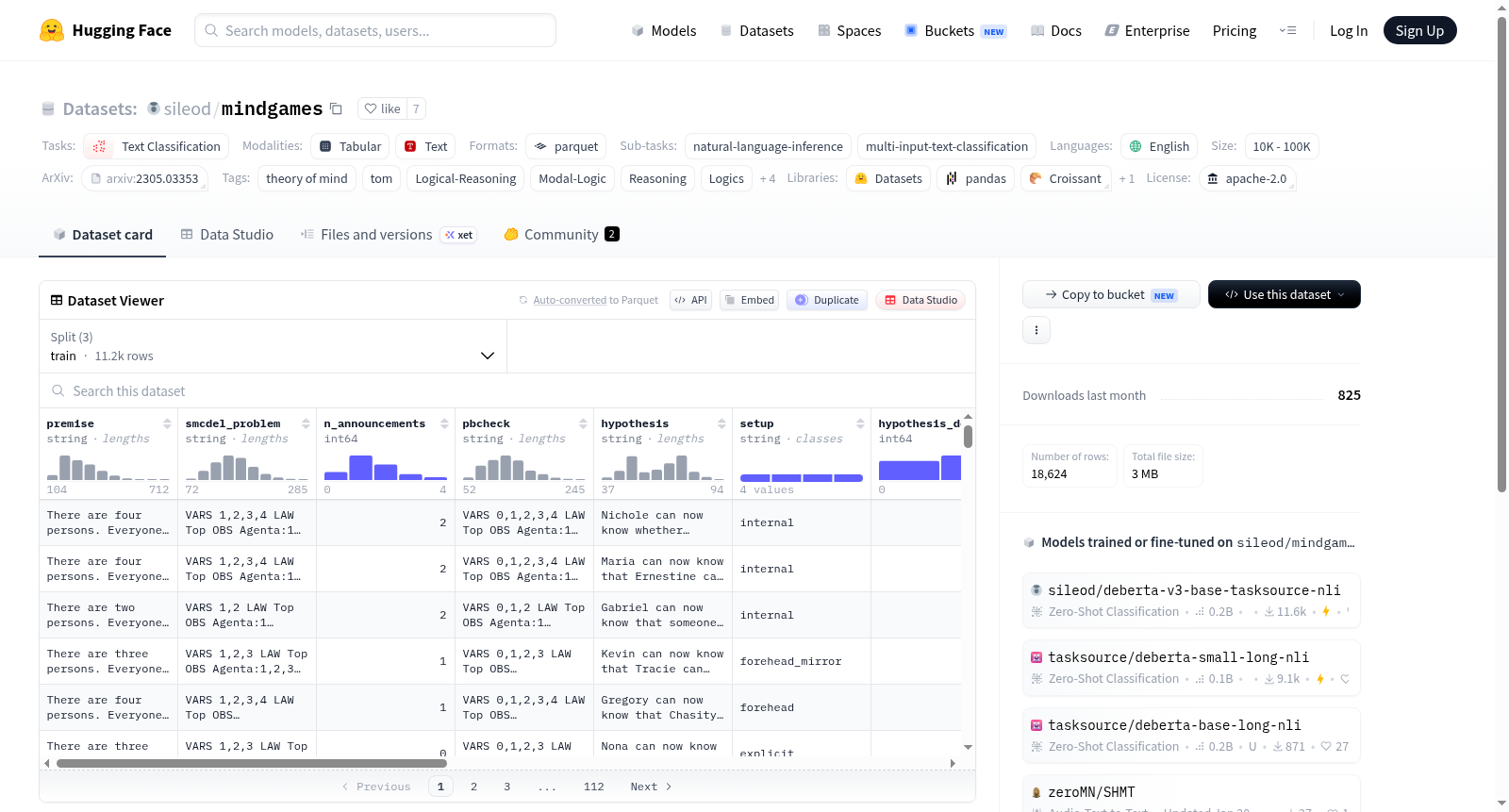The height and width of the screenshot is (812, 1509).
Task: Select the Text modality tag
Action: tap(425, 146)
